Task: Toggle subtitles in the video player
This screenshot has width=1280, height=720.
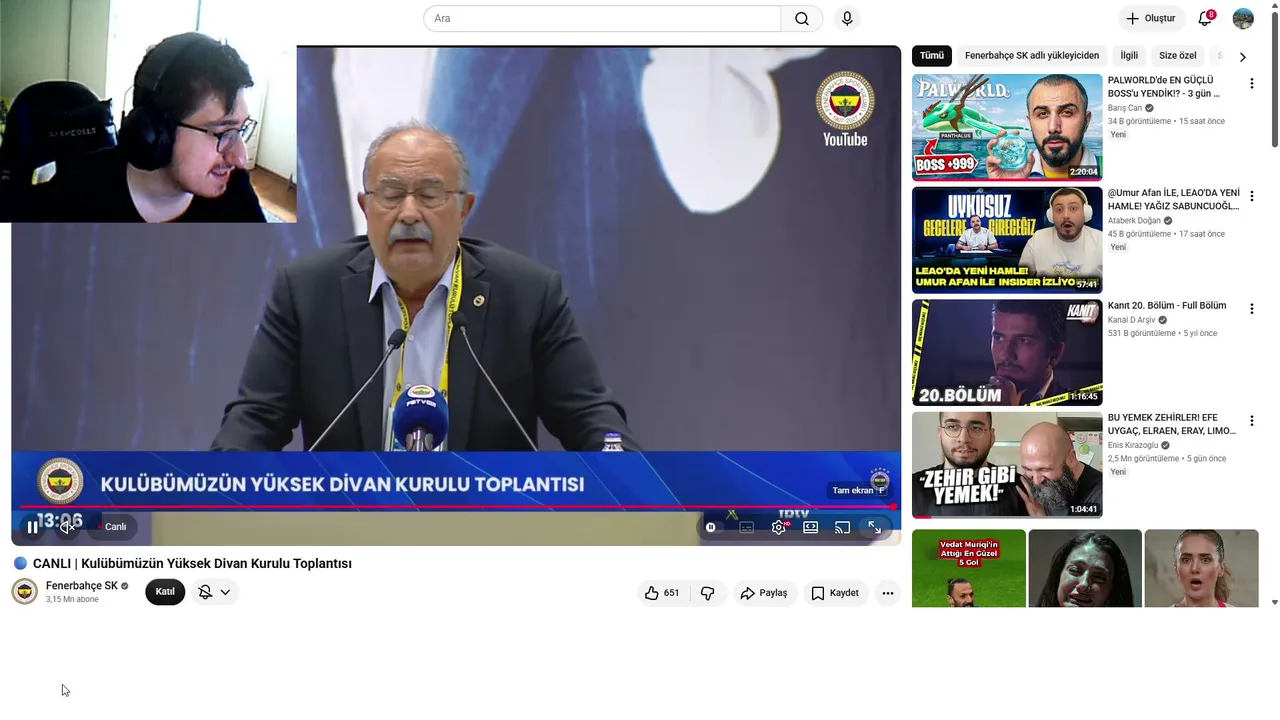Action: [746, 527]
